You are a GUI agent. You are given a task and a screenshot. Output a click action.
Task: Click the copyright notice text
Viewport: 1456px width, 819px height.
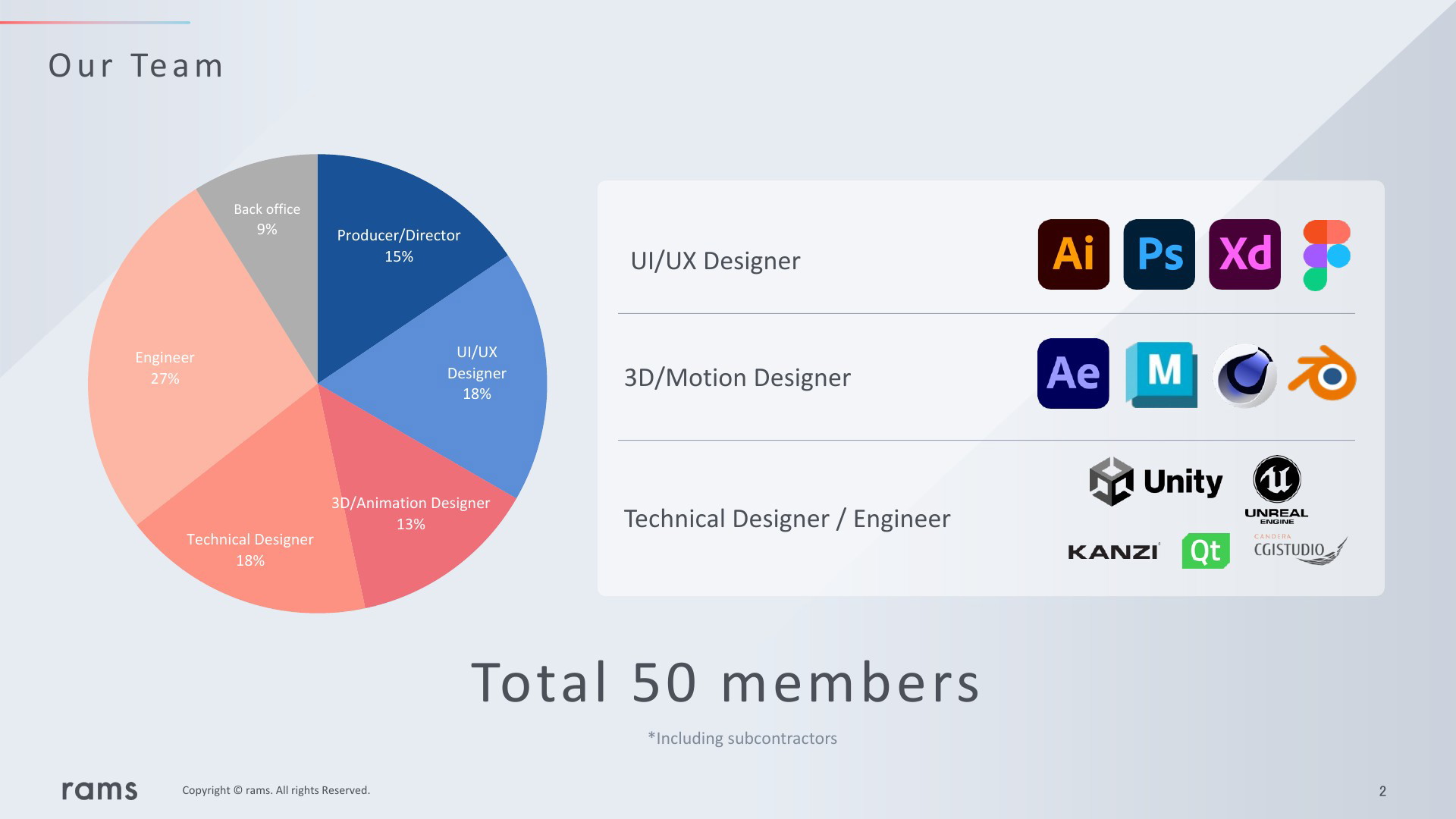pyautogui.click(x=276, y=790)
